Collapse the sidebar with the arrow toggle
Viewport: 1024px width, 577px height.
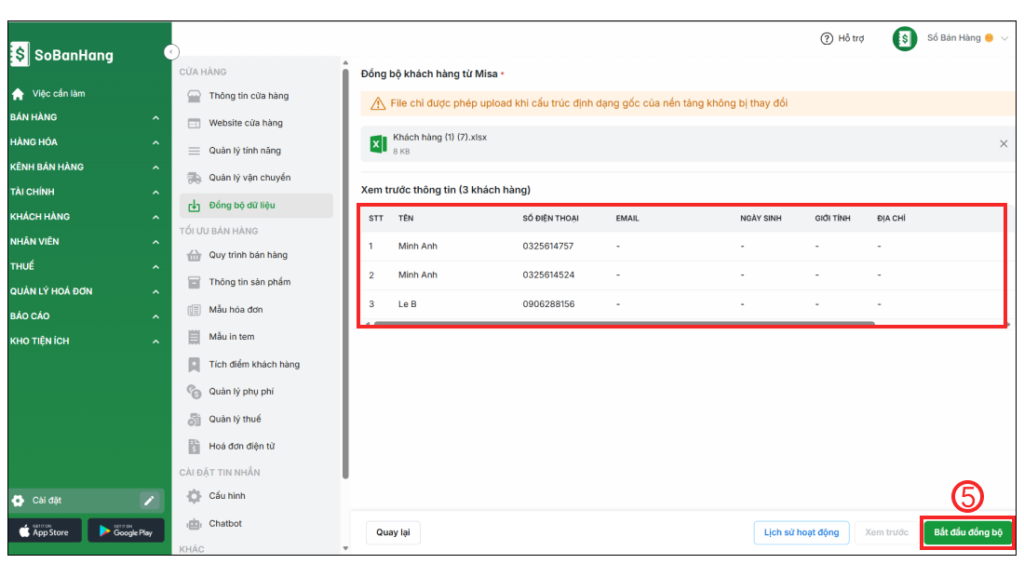pyautogui.click(x=171, y=52)
